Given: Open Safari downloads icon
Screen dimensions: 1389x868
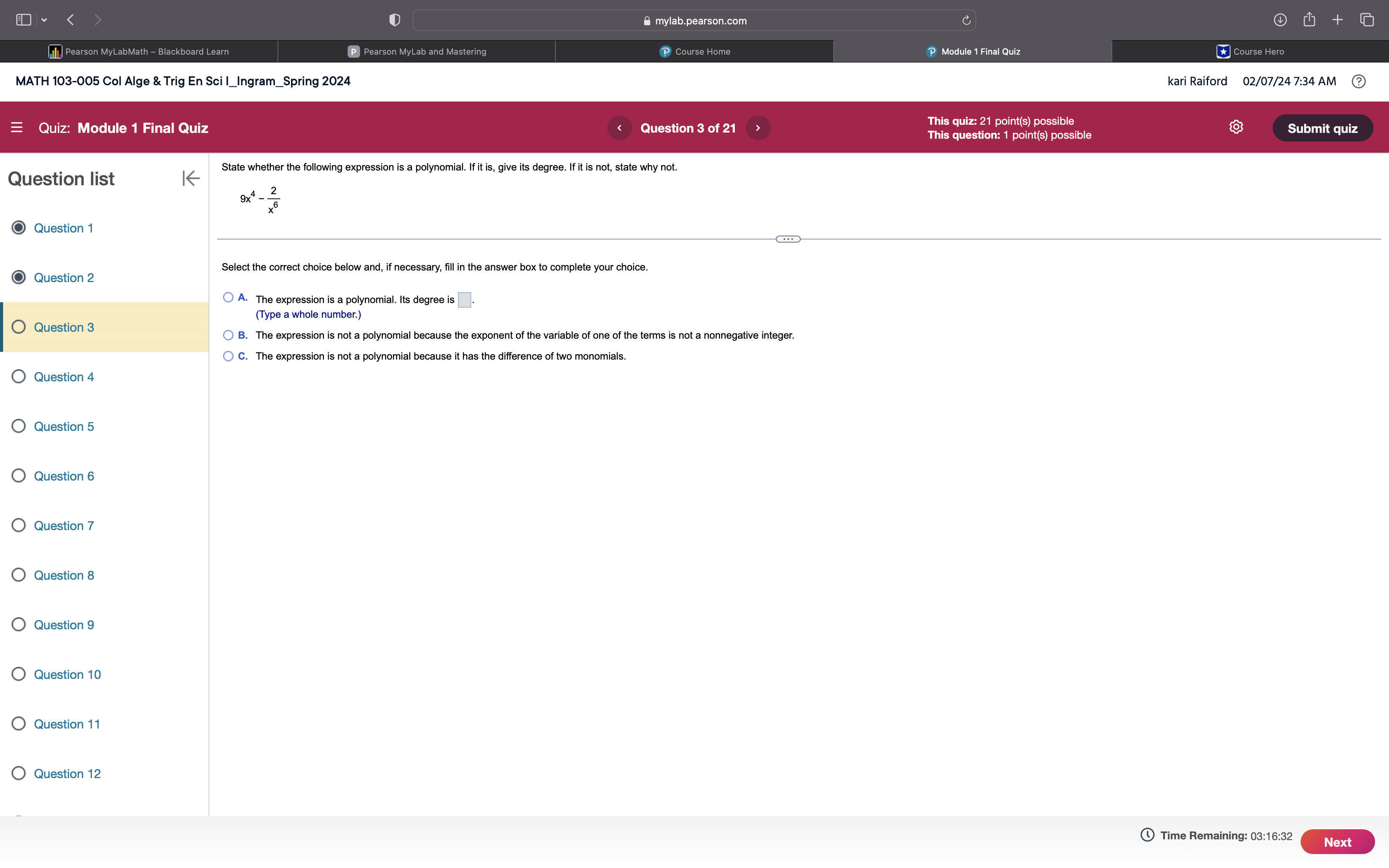Looking at the screenshot, I should coord(1279,20).
